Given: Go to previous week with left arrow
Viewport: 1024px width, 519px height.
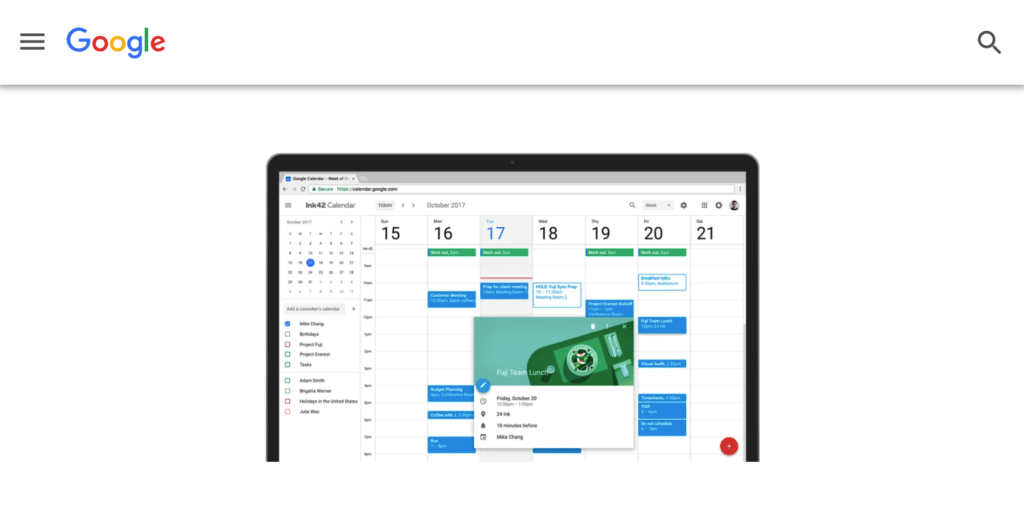Looking at the screenshot, I should (x=403, y=205).
